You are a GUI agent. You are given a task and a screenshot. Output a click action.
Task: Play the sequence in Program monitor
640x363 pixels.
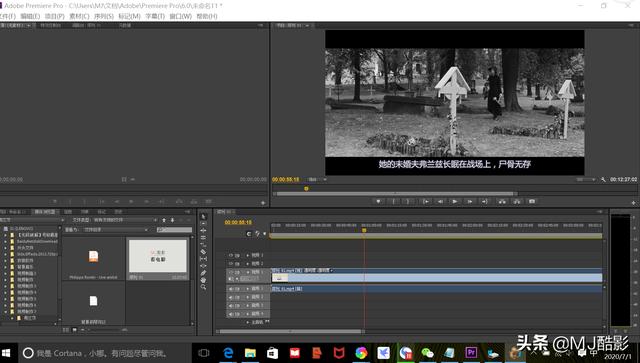coord(455,201)
